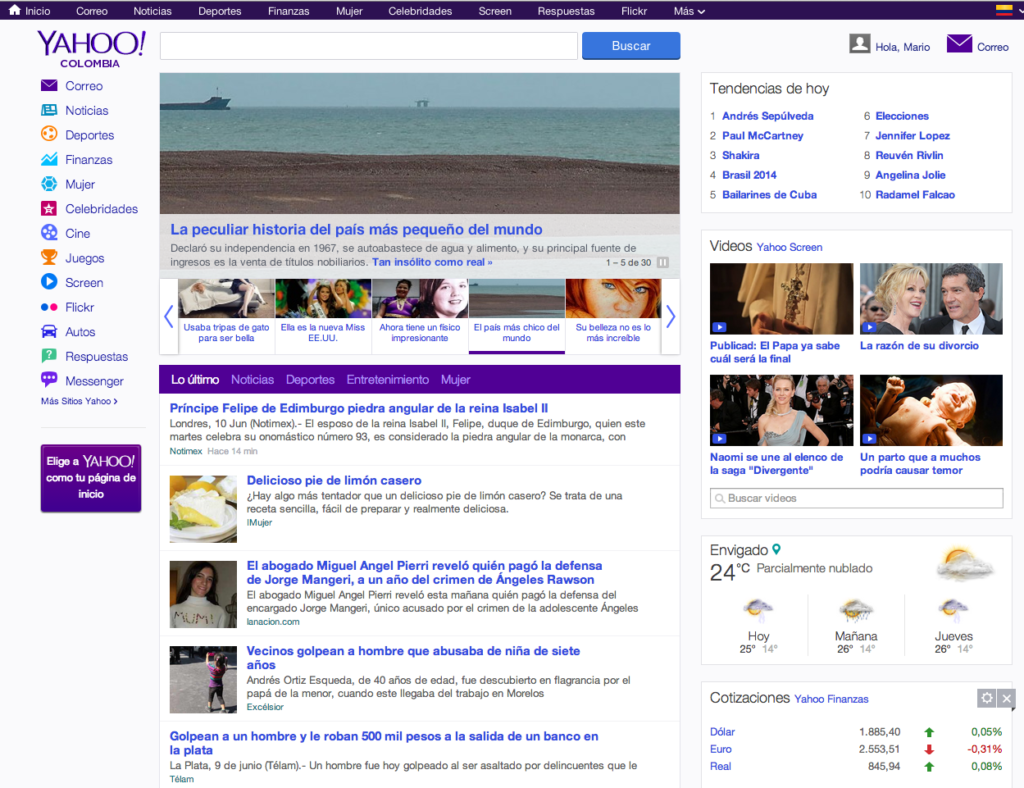
Task: Click the Messenger chat bubble icon
Action: pyautogui.click(x=49, y=380)
